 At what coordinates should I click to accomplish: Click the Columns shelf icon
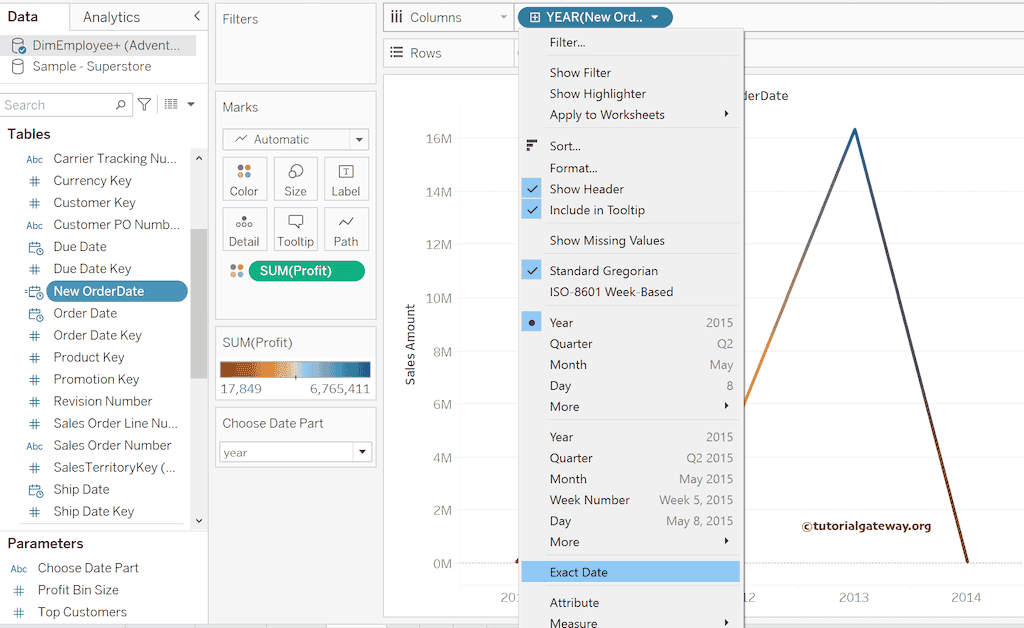pyautogui.click(x=396, y=17)
